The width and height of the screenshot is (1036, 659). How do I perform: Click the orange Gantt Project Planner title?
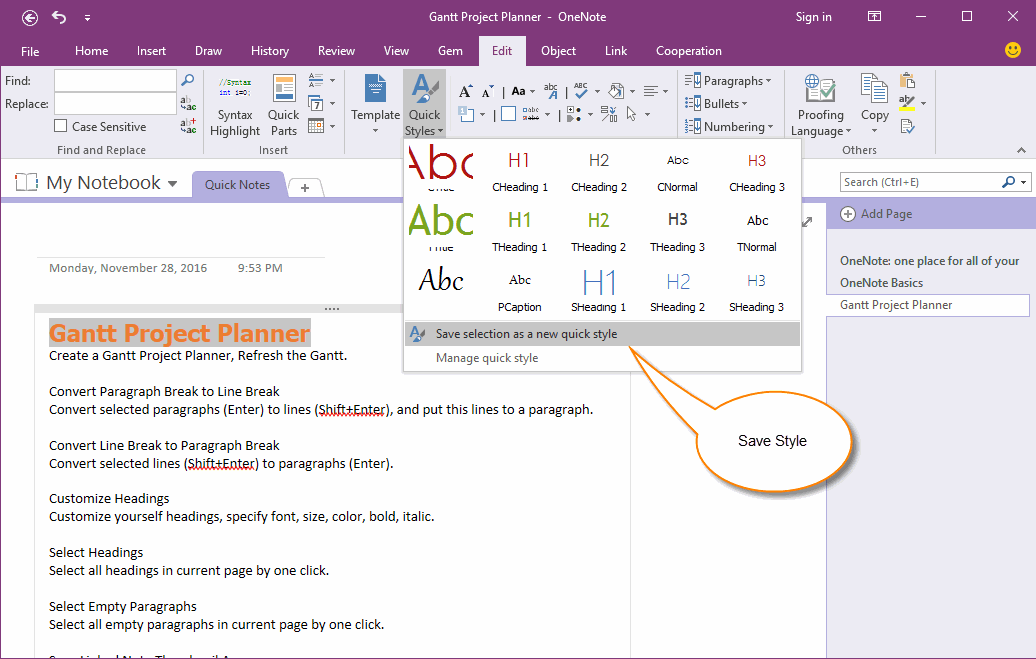(x=180, y=332)
